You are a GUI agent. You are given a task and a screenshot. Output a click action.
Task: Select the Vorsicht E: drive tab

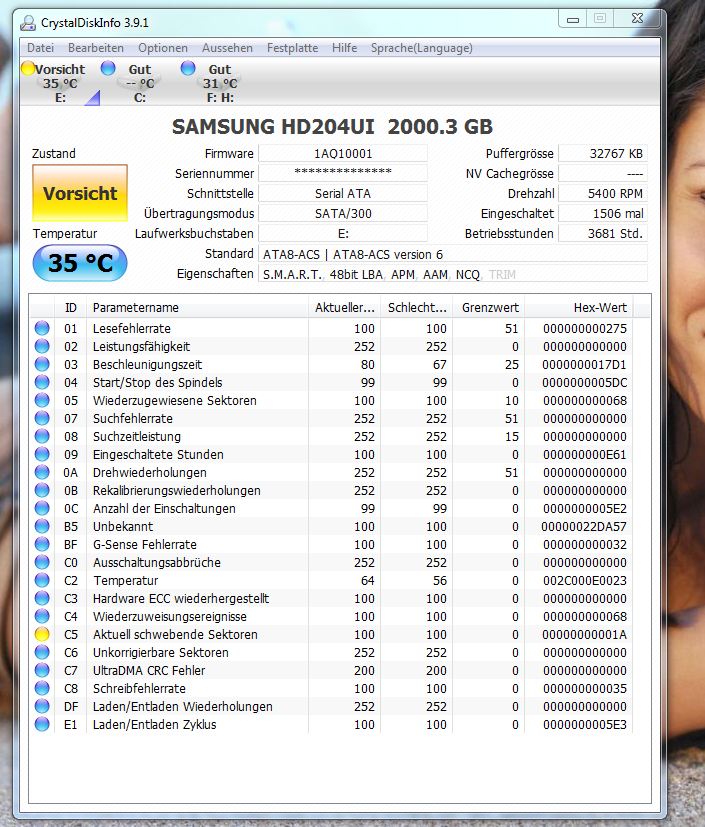[60, 83]
